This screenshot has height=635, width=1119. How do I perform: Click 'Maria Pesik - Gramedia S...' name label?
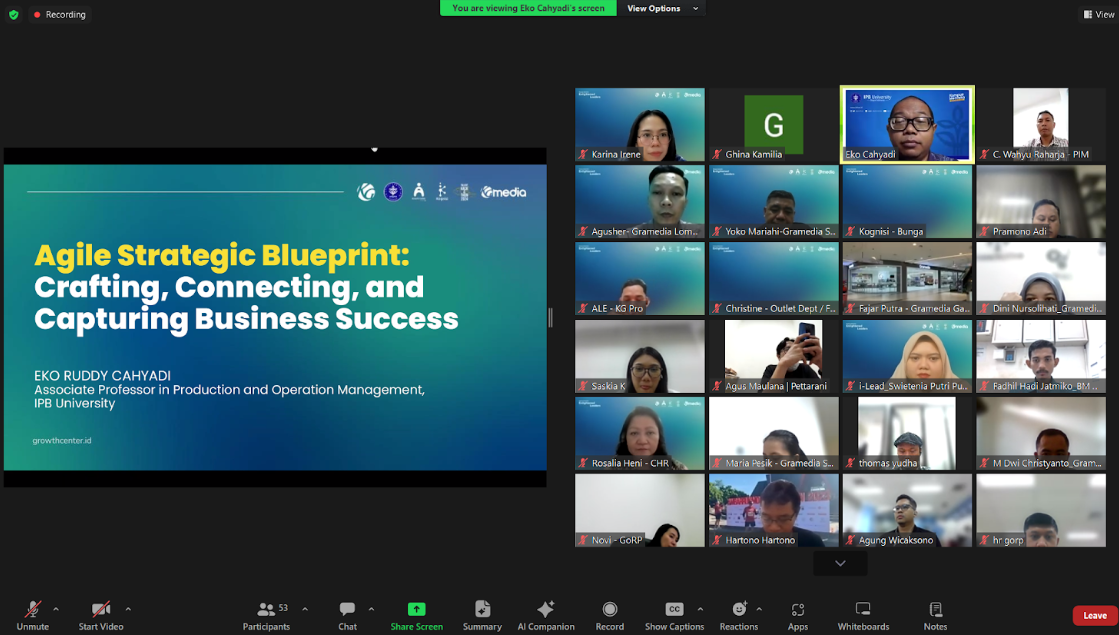[779, 463]
